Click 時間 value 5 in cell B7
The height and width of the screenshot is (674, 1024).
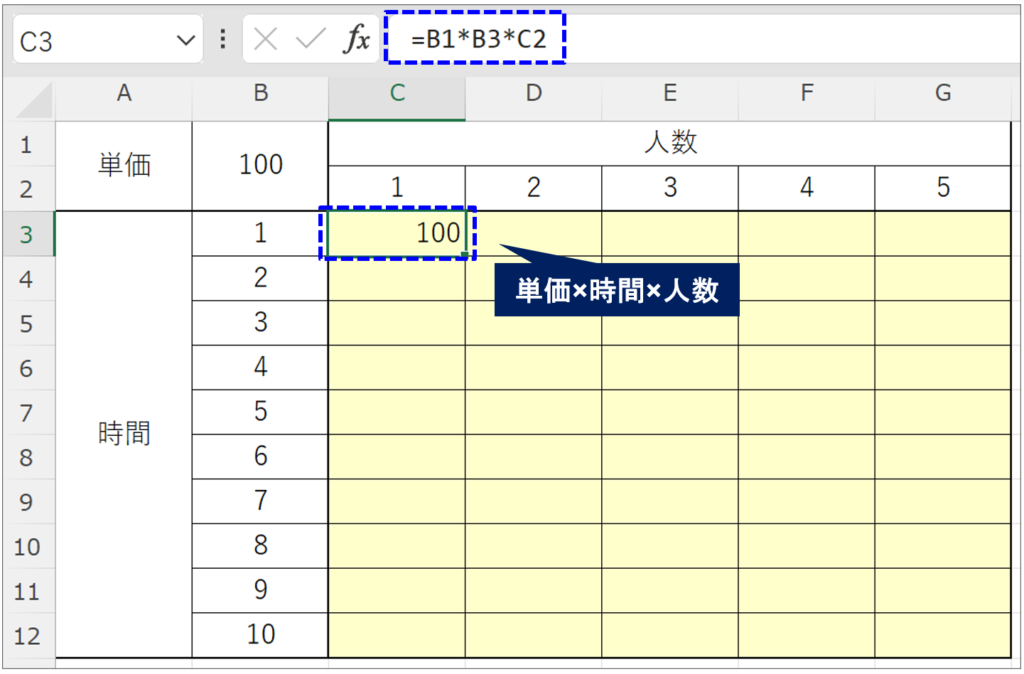coord(261,411)
